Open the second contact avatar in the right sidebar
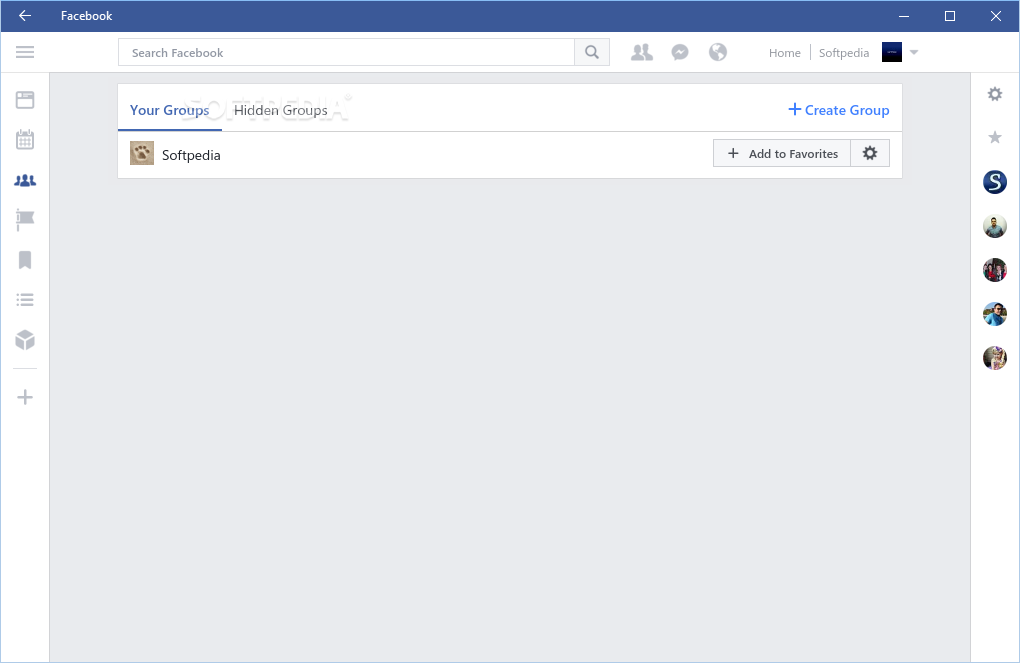The image size is (1020, 663). point(995,226)
